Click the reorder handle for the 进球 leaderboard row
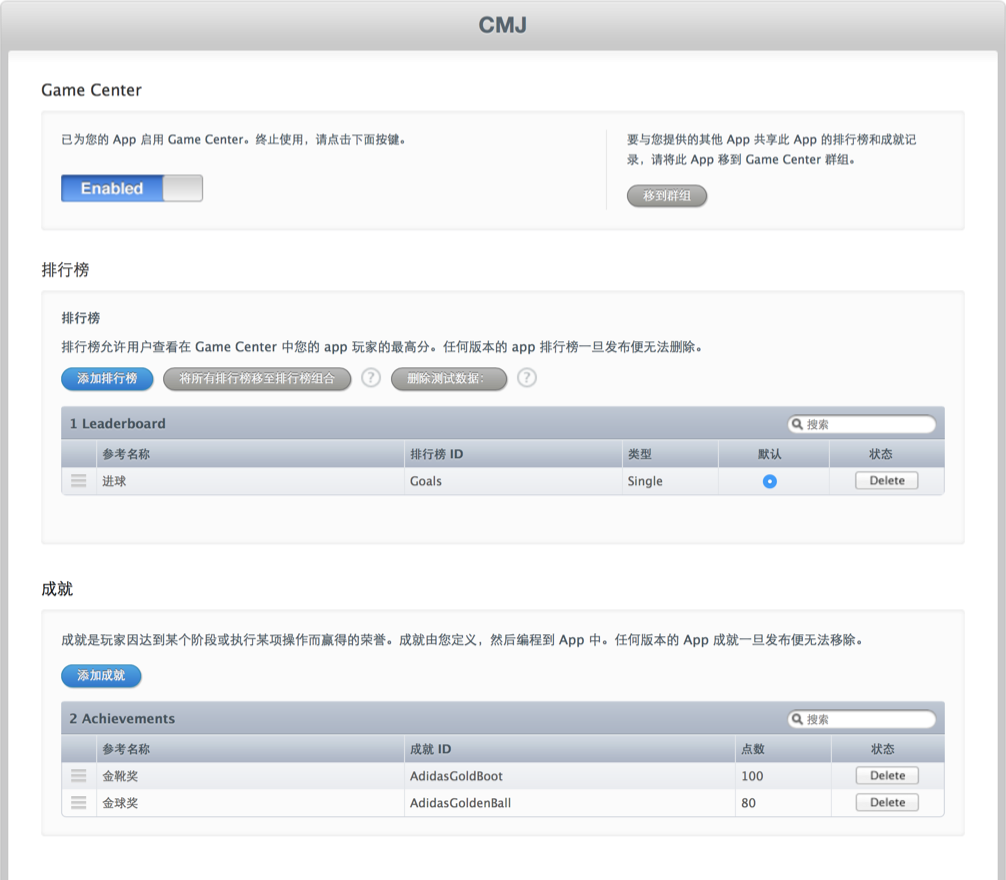1006x880 pixels. click(79, 480)
